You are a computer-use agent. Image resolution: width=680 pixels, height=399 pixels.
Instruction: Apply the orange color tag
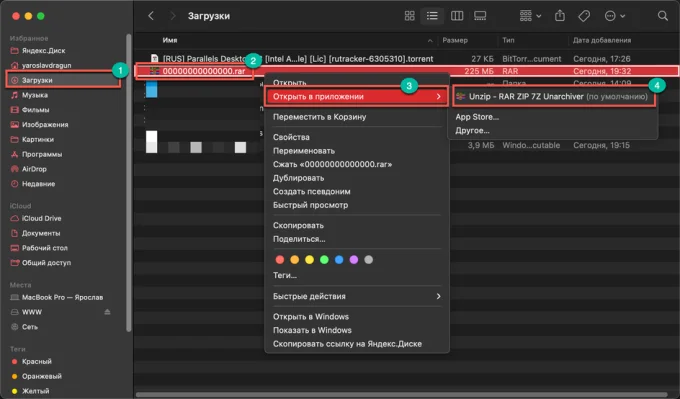click(294, 260)
